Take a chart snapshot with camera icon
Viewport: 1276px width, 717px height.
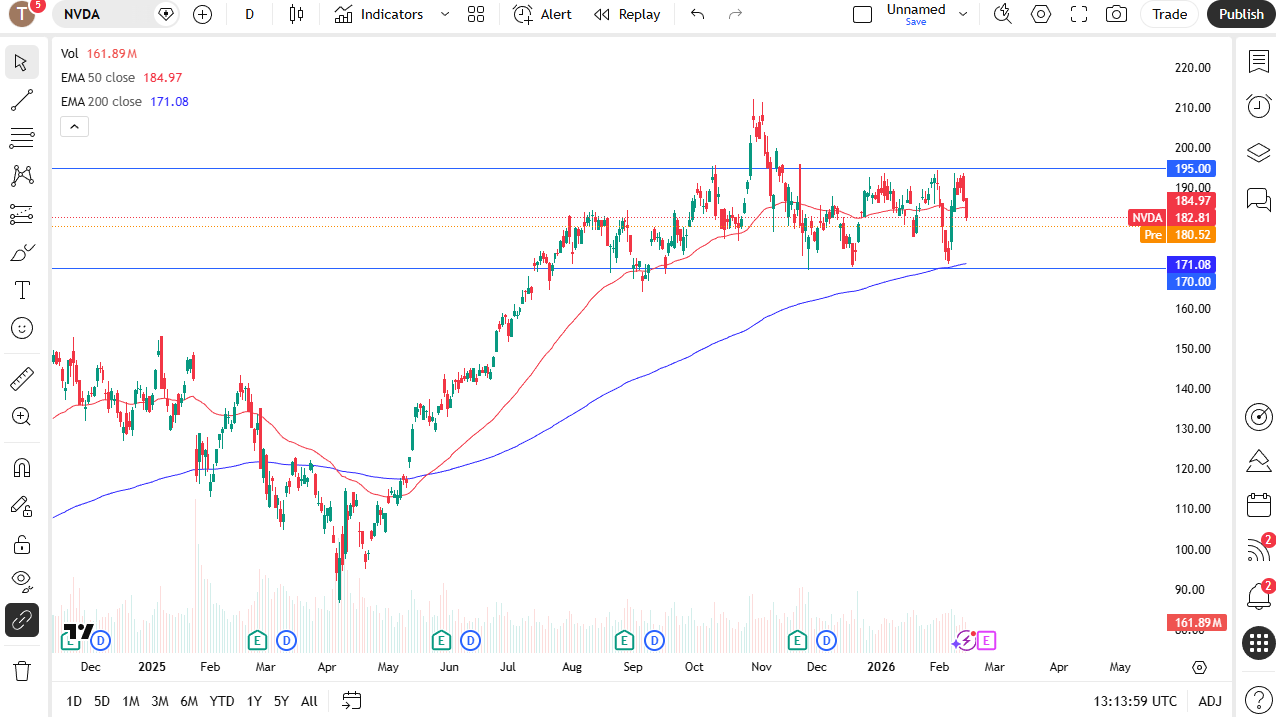(x=1117, y=14)
